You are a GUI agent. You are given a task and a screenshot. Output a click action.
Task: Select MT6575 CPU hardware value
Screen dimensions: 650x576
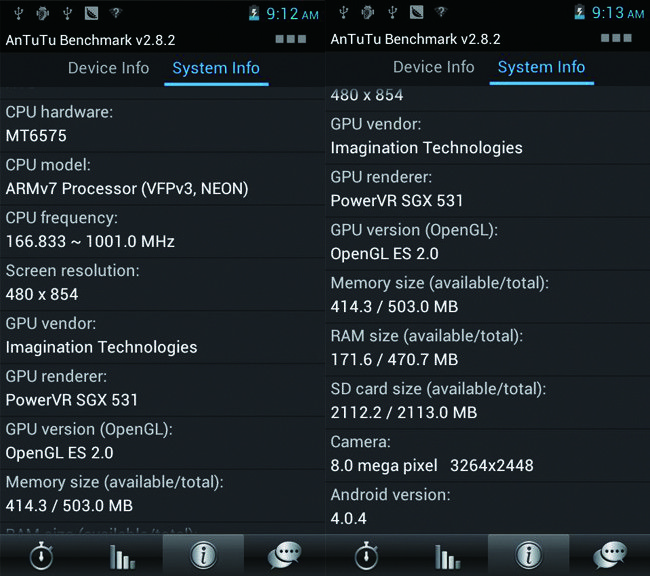click(x=36, y=136)
